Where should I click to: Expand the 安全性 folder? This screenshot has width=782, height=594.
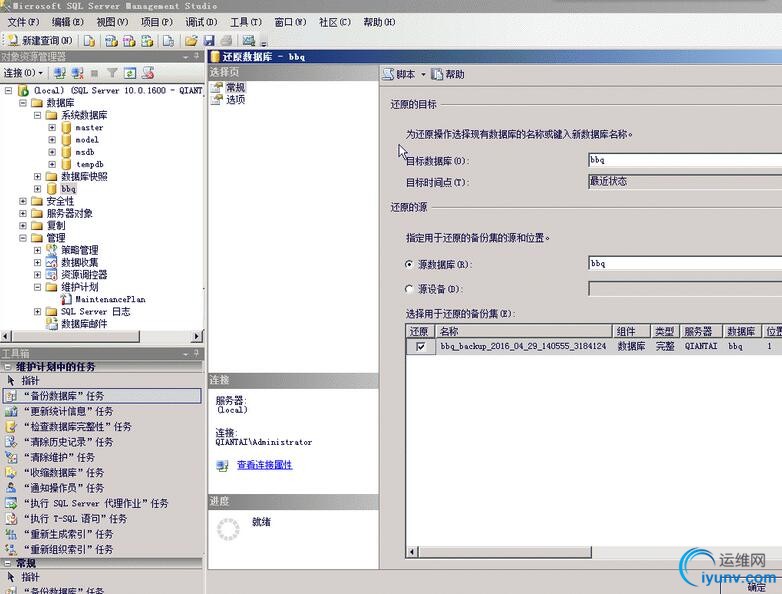coord(22,201)
